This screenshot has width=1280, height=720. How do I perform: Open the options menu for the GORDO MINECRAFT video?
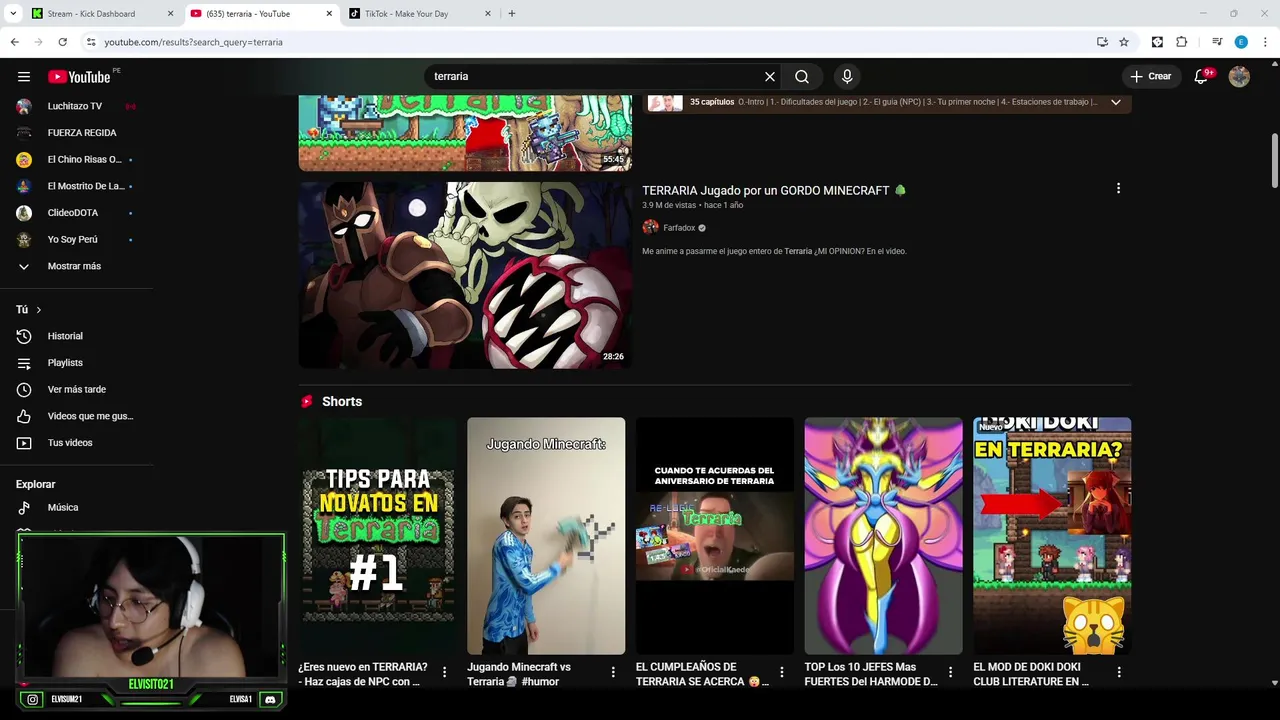(1118, 188)
